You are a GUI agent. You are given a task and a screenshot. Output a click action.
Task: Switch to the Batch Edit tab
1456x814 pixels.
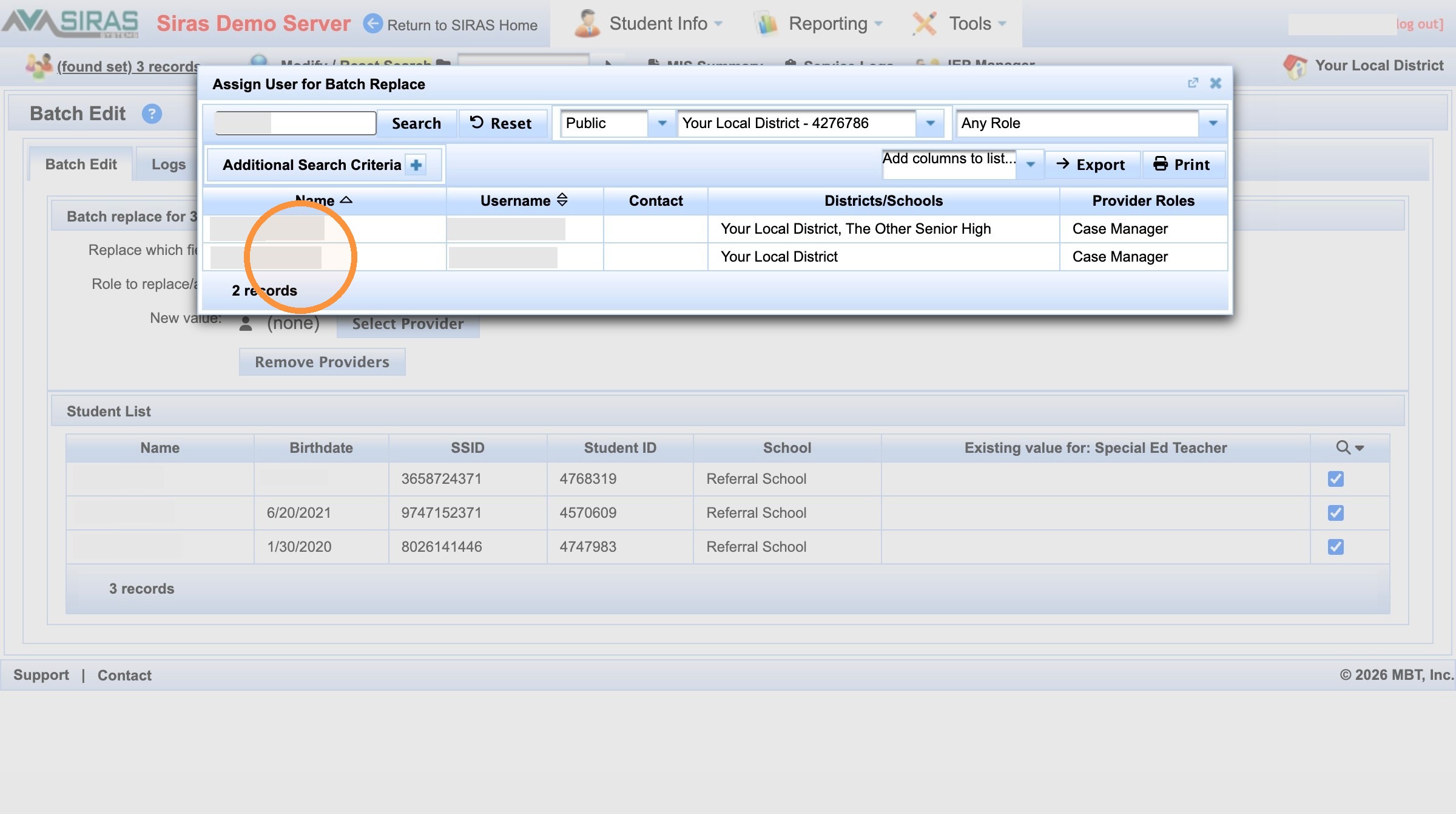point(81,164)
